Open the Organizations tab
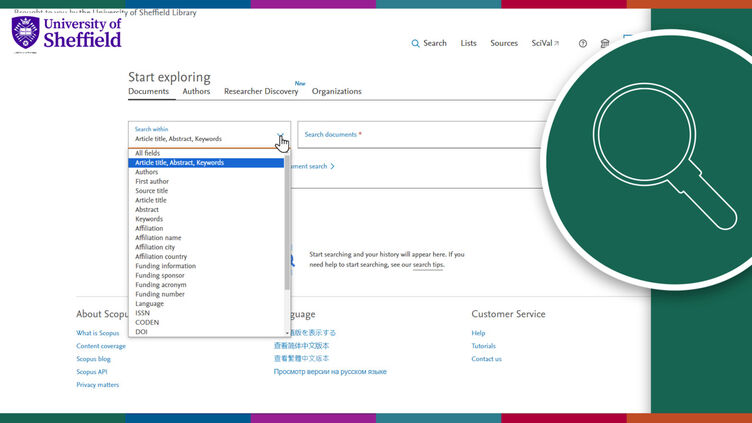 (x=336, y=92)
